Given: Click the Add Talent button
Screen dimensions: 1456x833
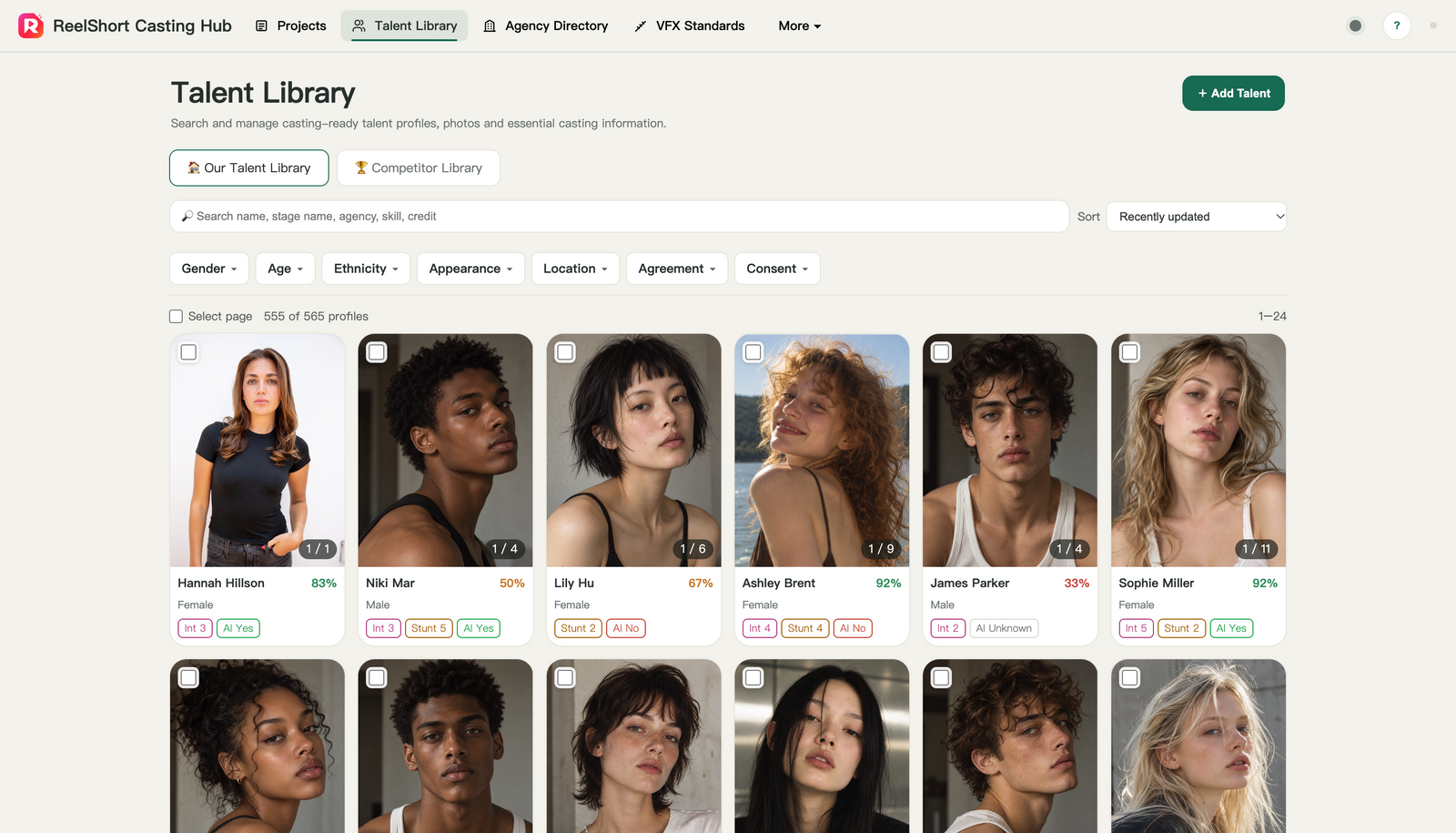Looking at the screenshot, I should coord(1233,93).
